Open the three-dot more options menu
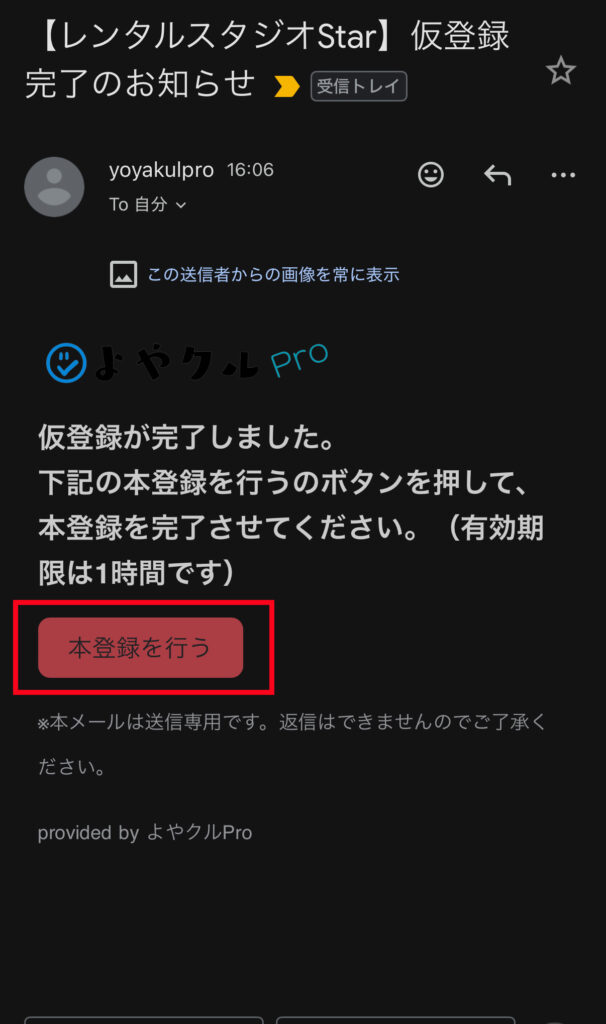 tap(563, 175)
